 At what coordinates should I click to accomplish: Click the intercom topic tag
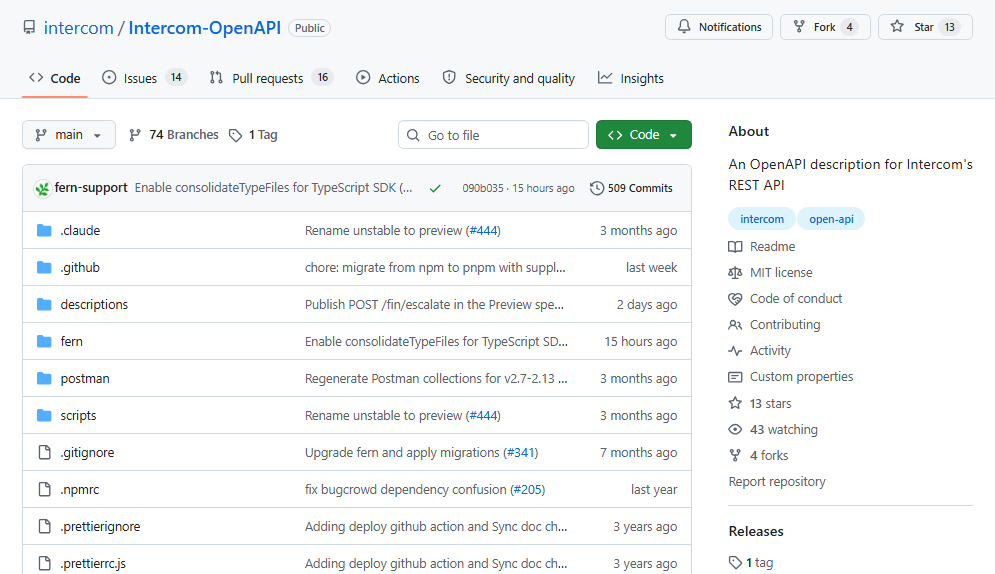click(x=761, y=219)
